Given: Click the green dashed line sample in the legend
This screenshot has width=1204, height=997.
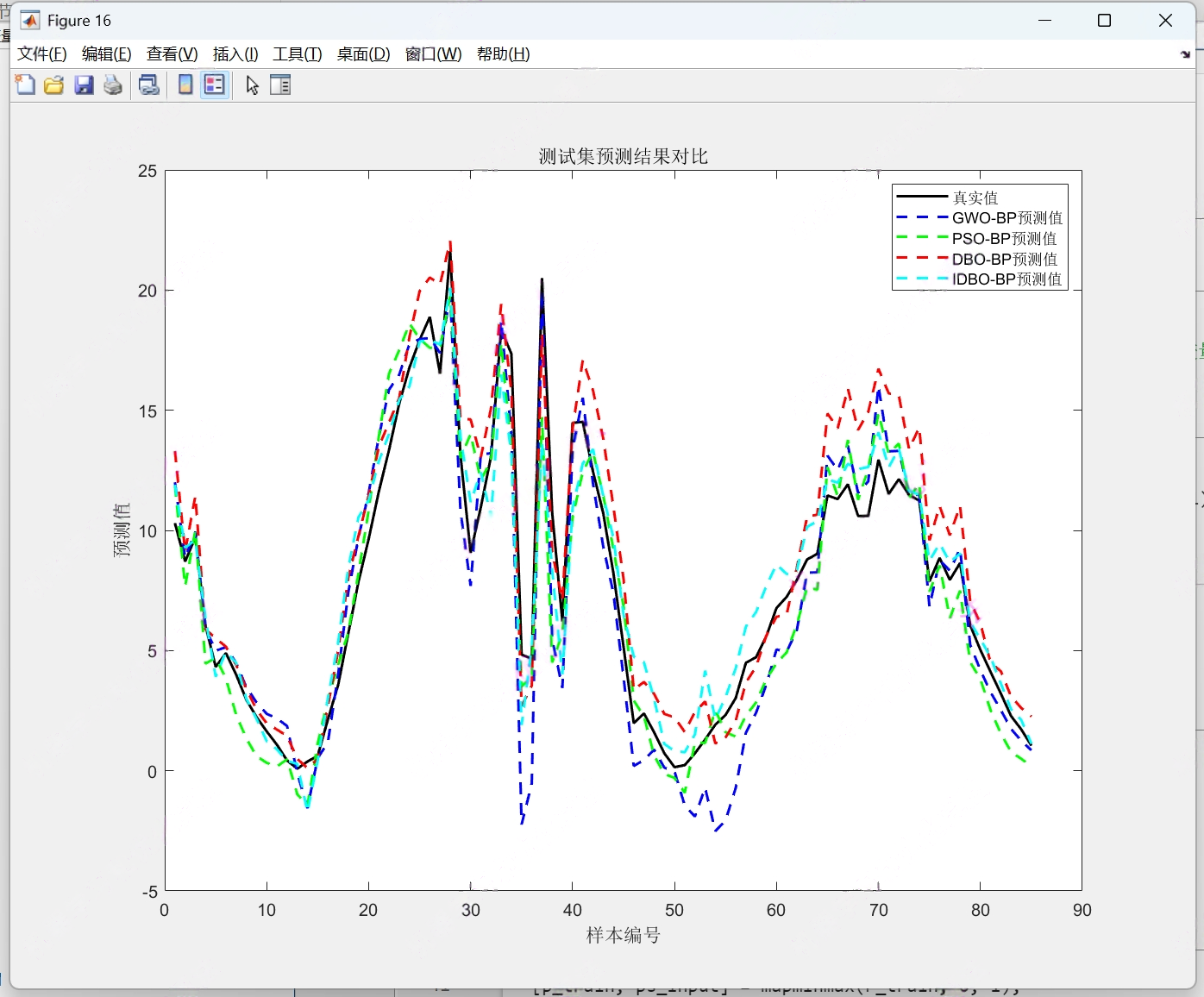Looking at the screenshot, I should (922, 238).
